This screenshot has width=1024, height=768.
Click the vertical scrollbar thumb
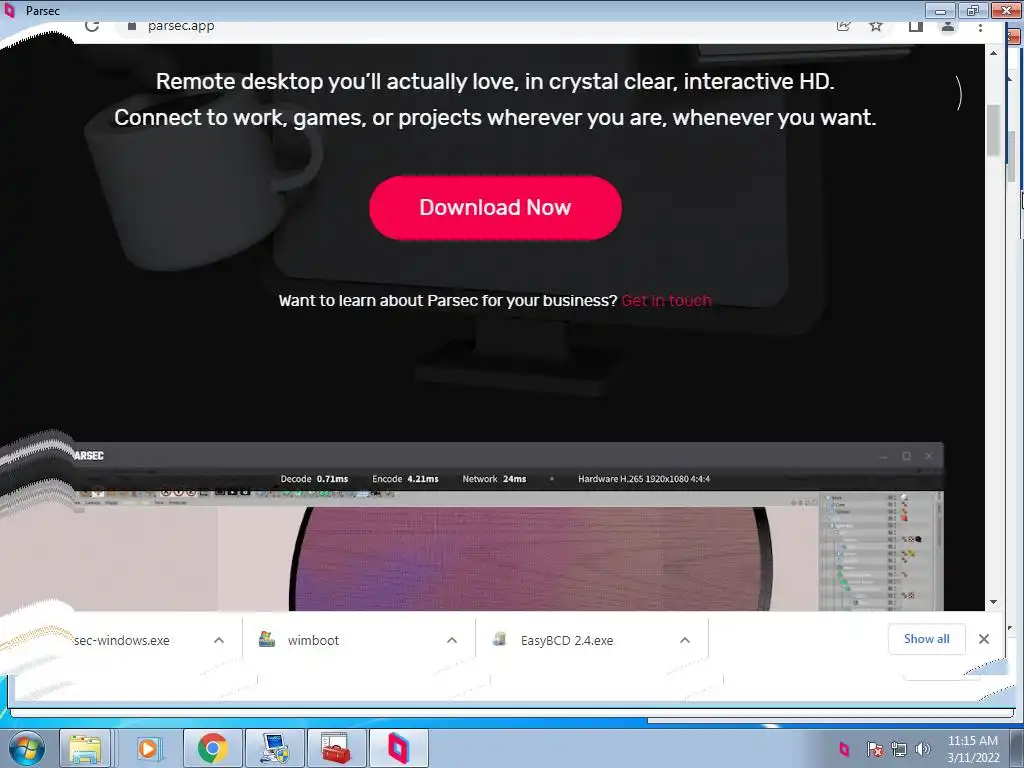coord(993,130)
